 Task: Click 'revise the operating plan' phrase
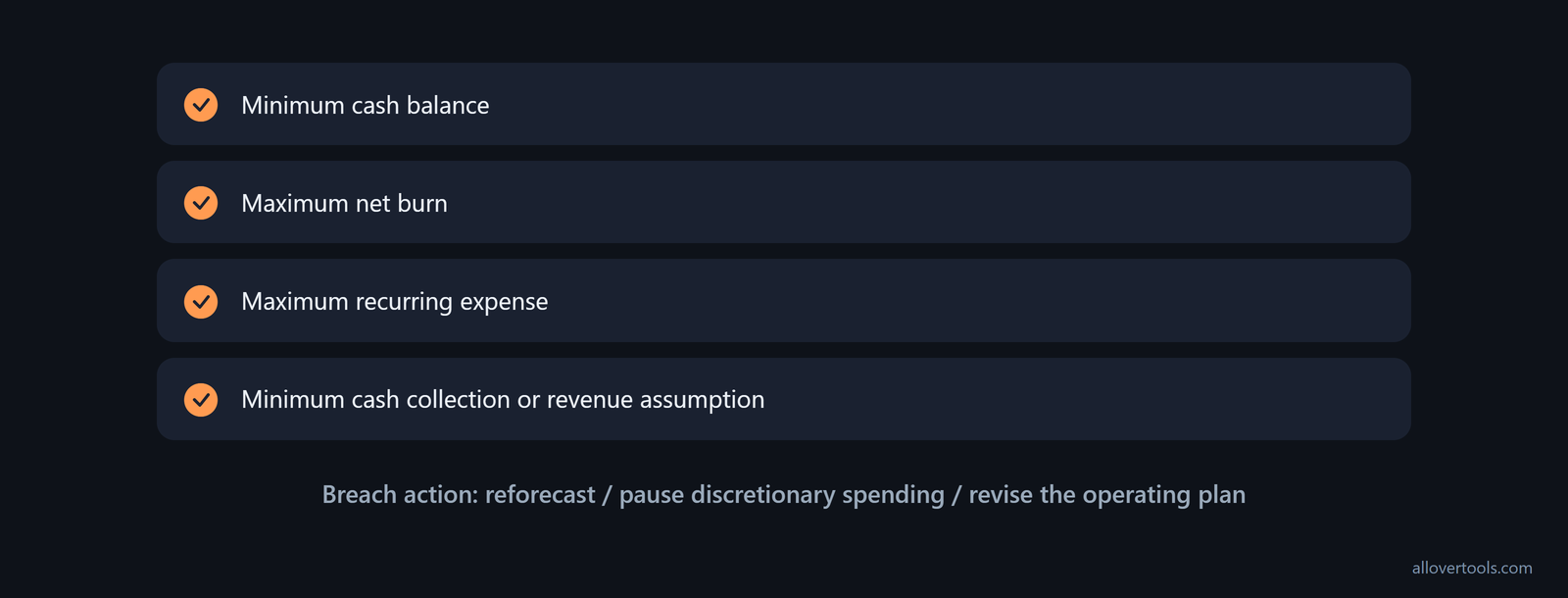coord(1107,495)
